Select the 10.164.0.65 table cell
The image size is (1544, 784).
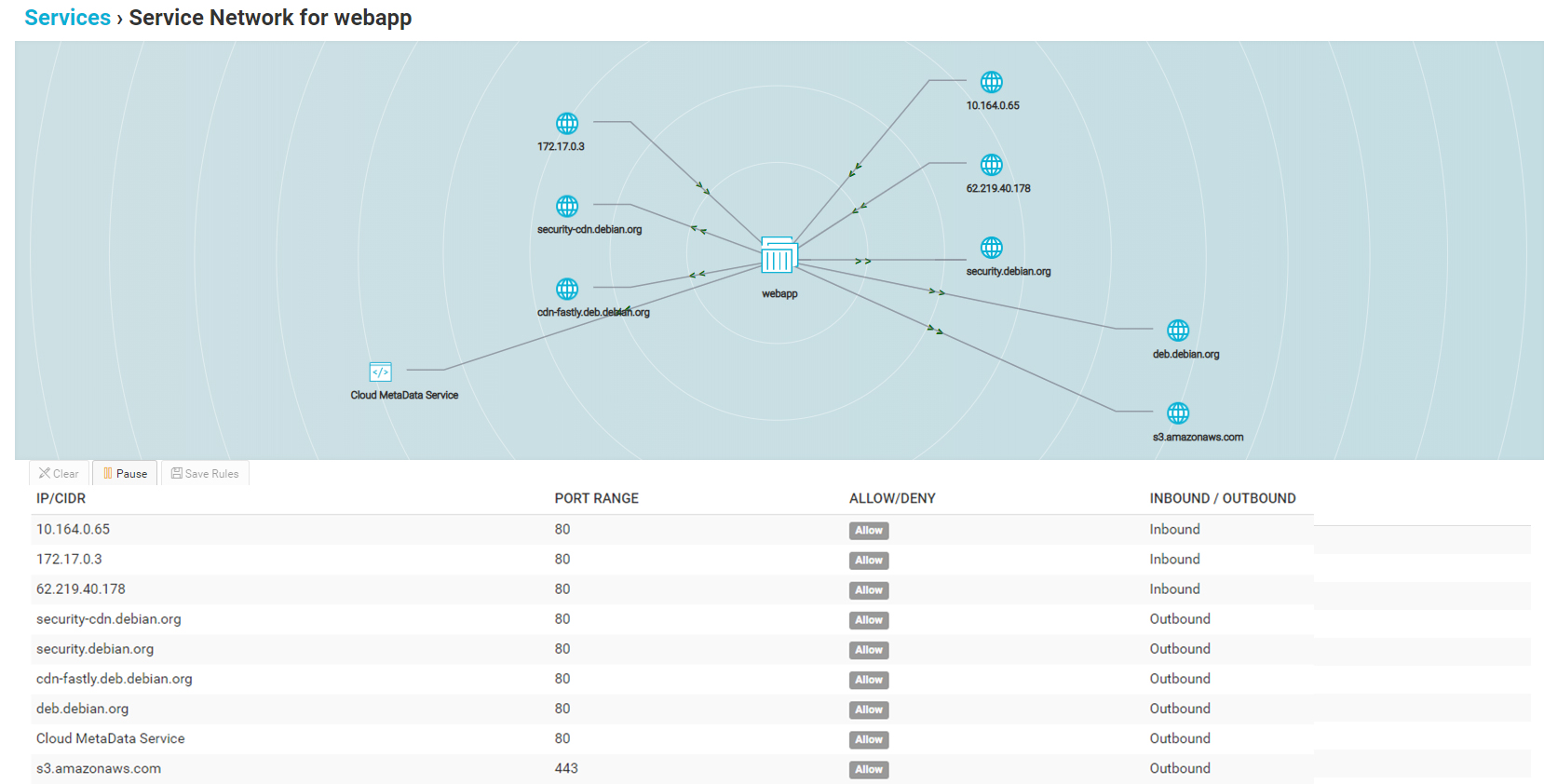[x=73, y=529]
